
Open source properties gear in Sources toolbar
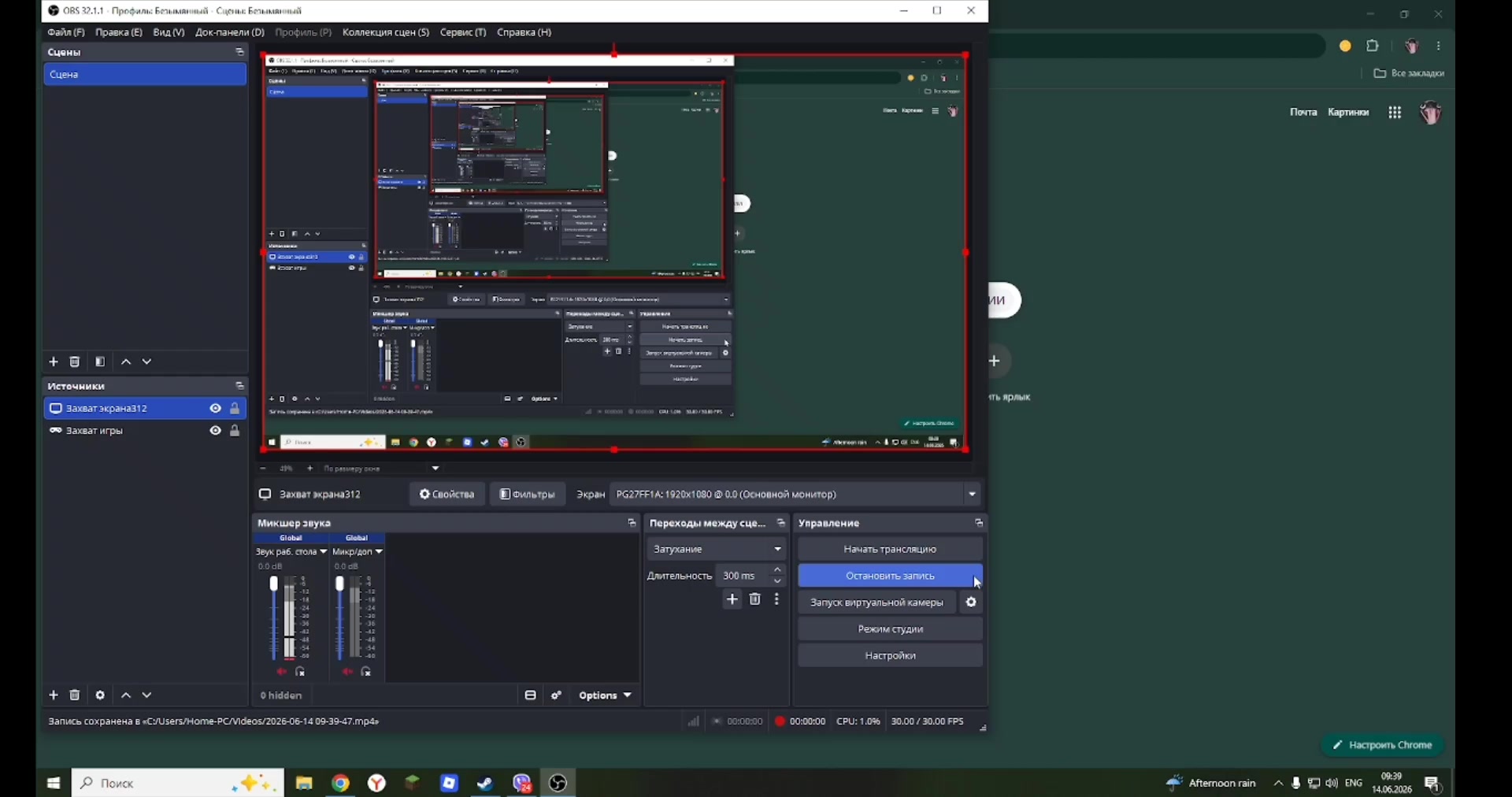click(x=100, y=695)
